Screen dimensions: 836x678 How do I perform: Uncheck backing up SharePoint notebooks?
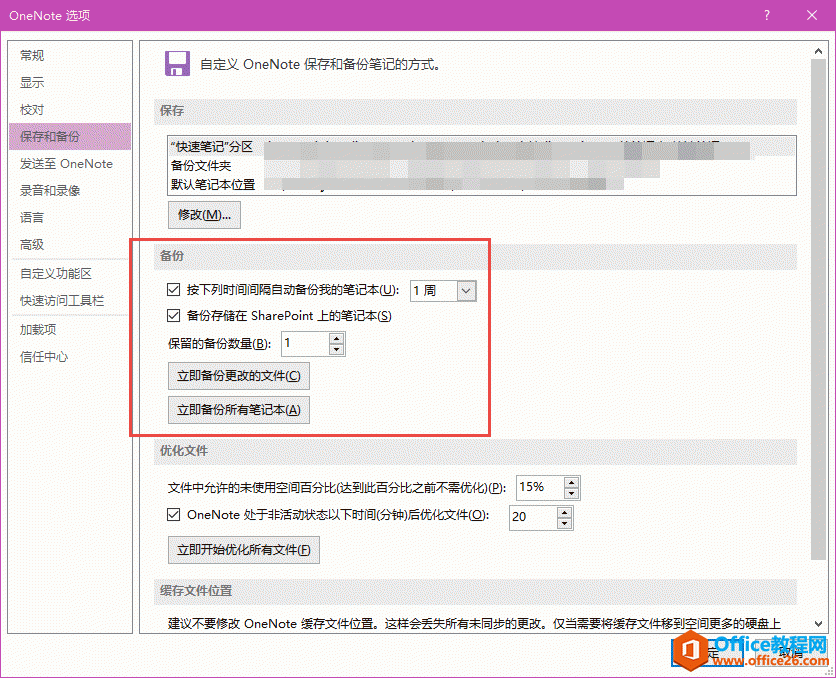[x=171, y=315]
